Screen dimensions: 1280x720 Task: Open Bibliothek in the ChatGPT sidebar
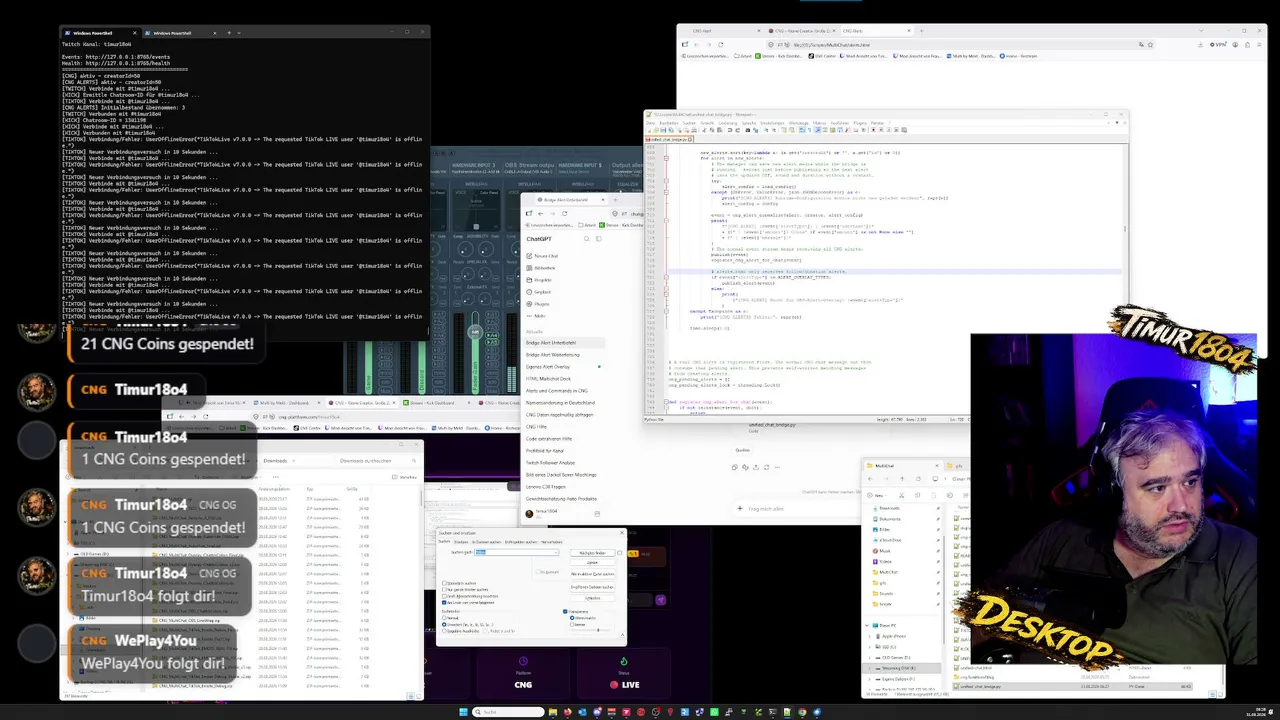544,268
